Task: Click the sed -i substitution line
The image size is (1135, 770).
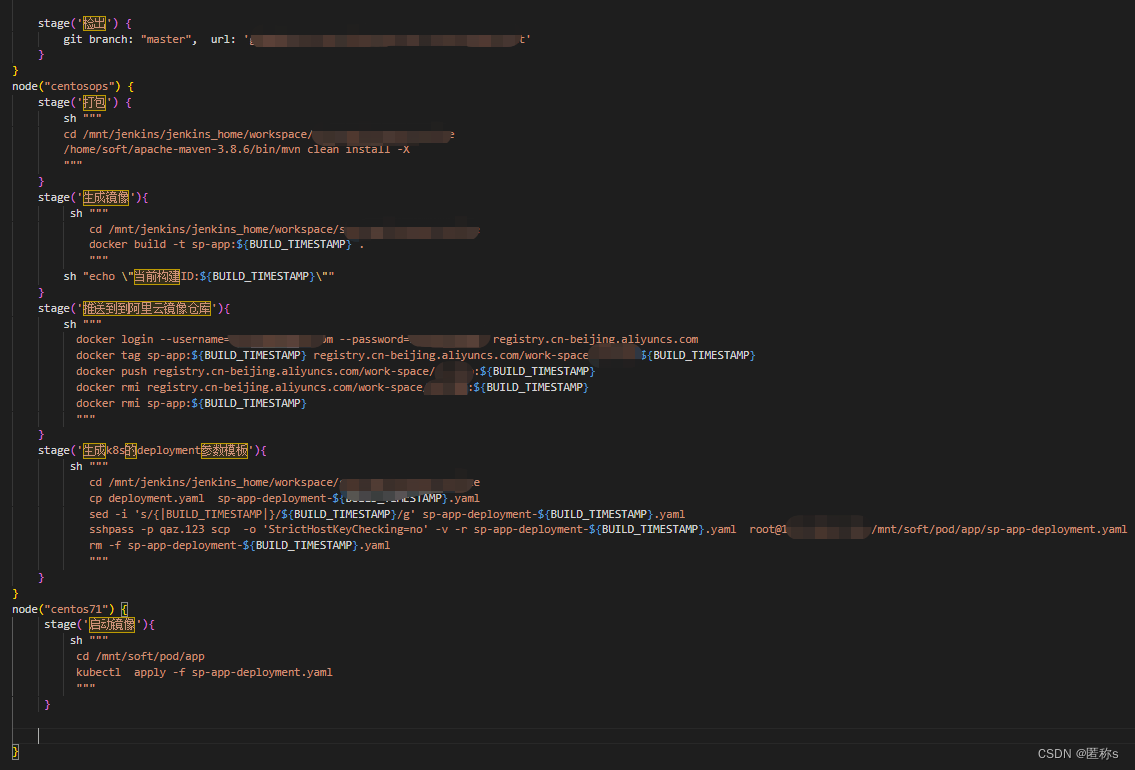Action: pos(387,514)
